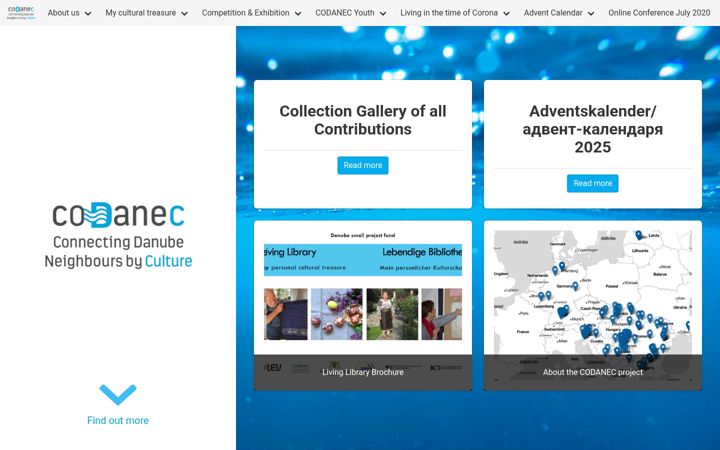The image size is (720, 450).
Task: Go to Online Conference July 2020
Action: click(659, 13)
